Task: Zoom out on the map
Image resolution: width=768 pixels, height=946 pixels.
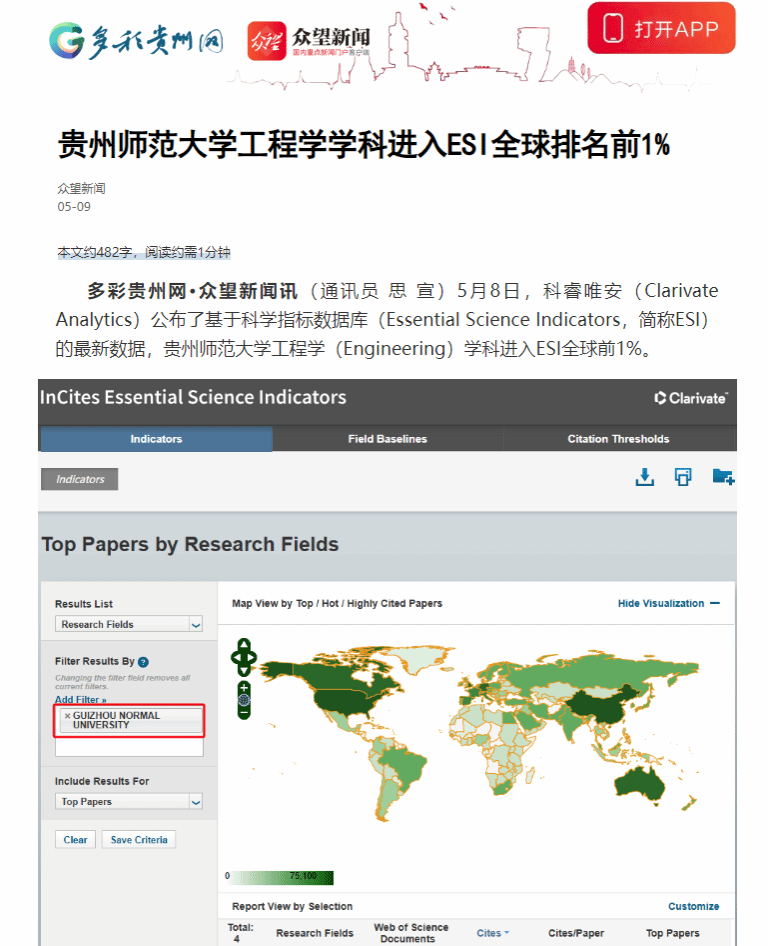Action: pos(244,713)
